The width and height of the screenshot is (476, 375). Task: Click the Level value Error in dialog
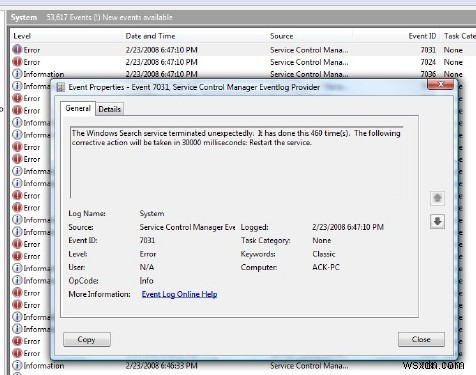[x=148, y=254]
